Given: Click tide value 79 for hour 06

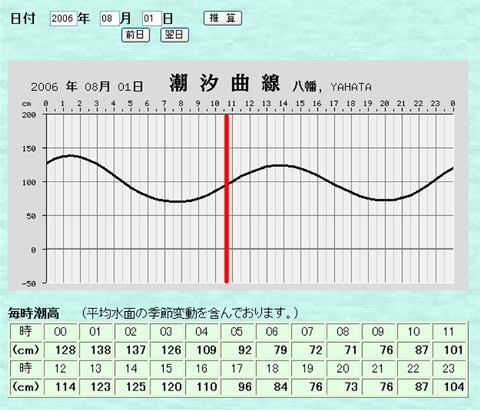Looking at the screenshot, I should 273,350.
